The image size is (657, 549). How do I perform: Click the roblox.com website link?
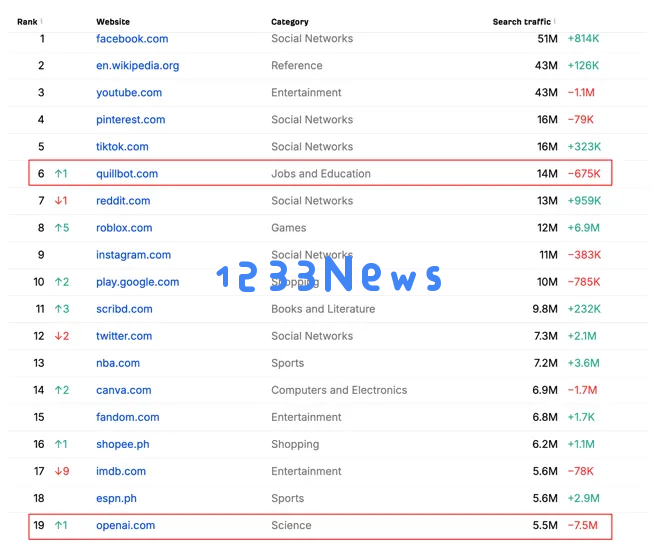[x=124, y=228]
